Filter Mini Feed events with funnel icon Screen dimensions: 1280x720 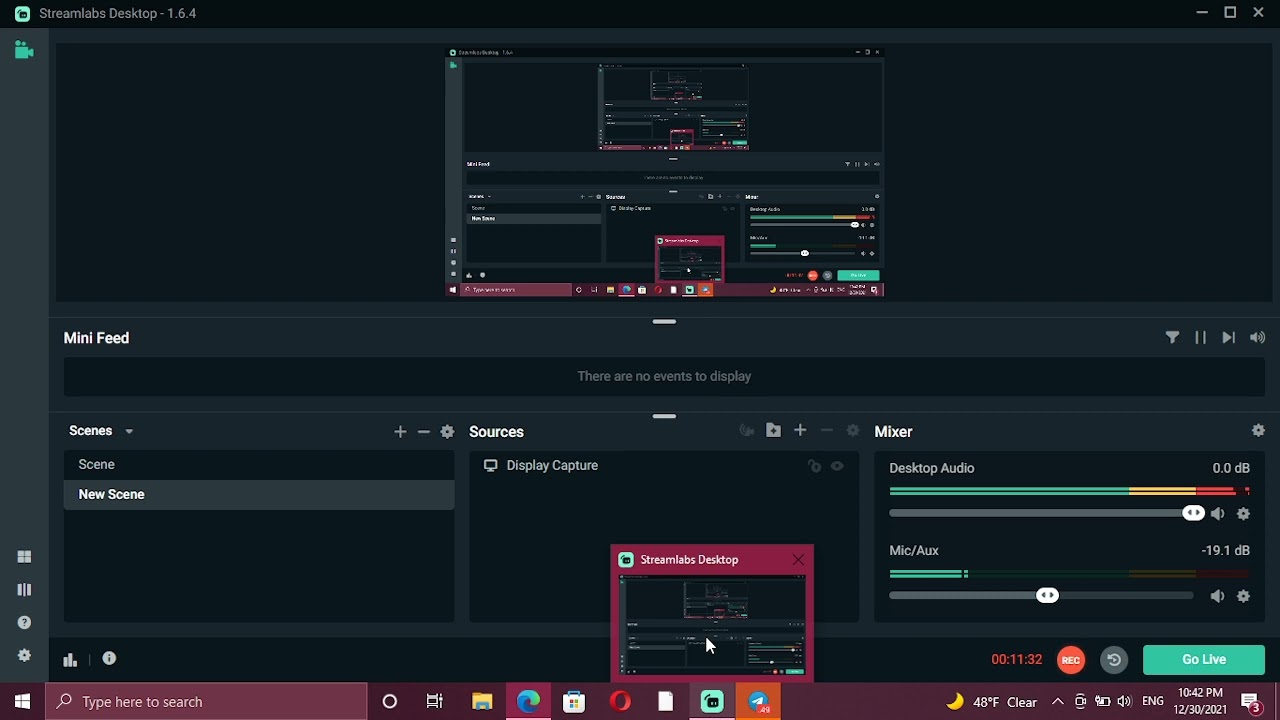[1172, 338]
